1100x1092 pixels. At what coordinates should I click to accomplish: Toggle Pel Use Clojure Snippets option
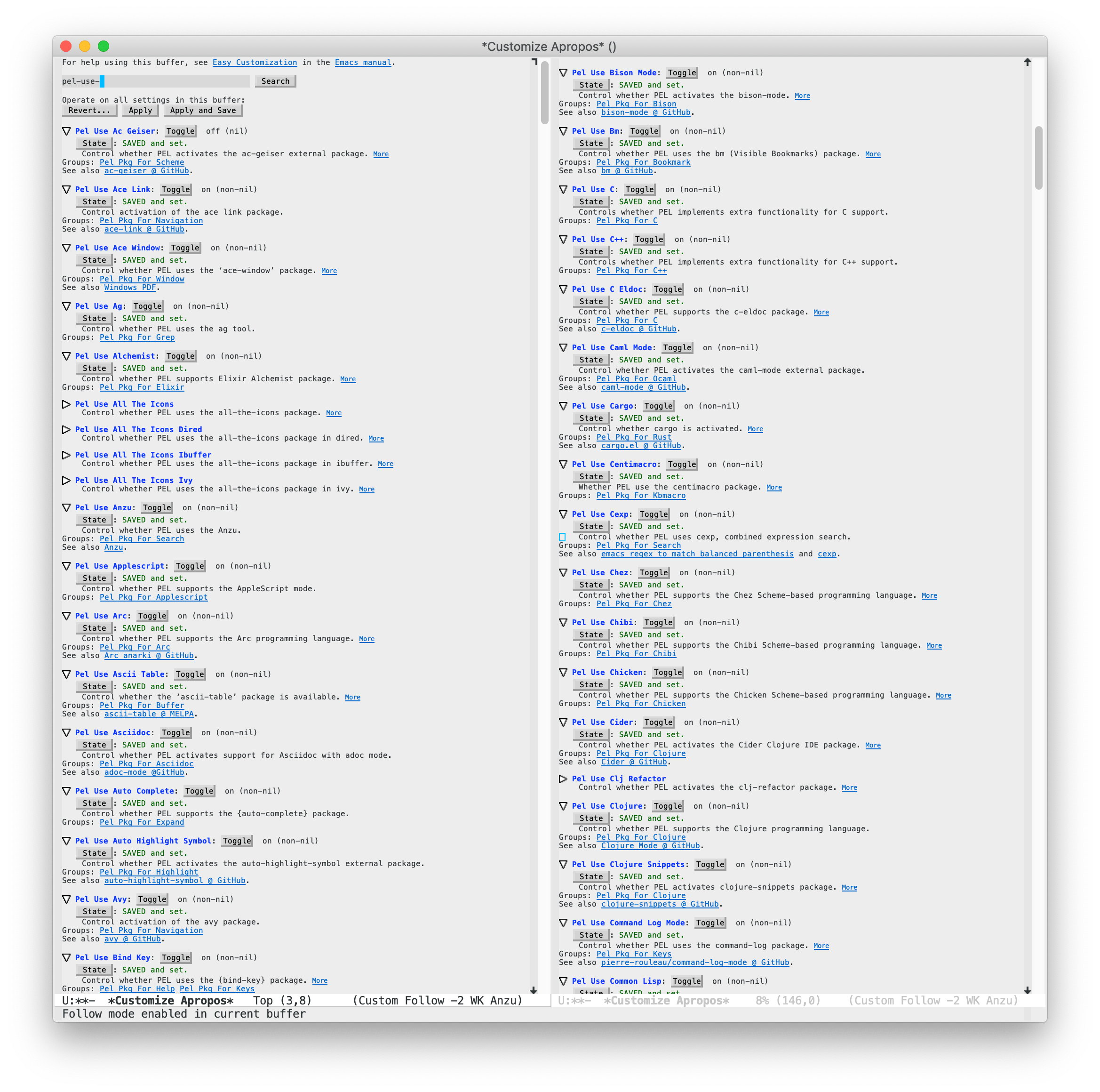coord(710,864)
